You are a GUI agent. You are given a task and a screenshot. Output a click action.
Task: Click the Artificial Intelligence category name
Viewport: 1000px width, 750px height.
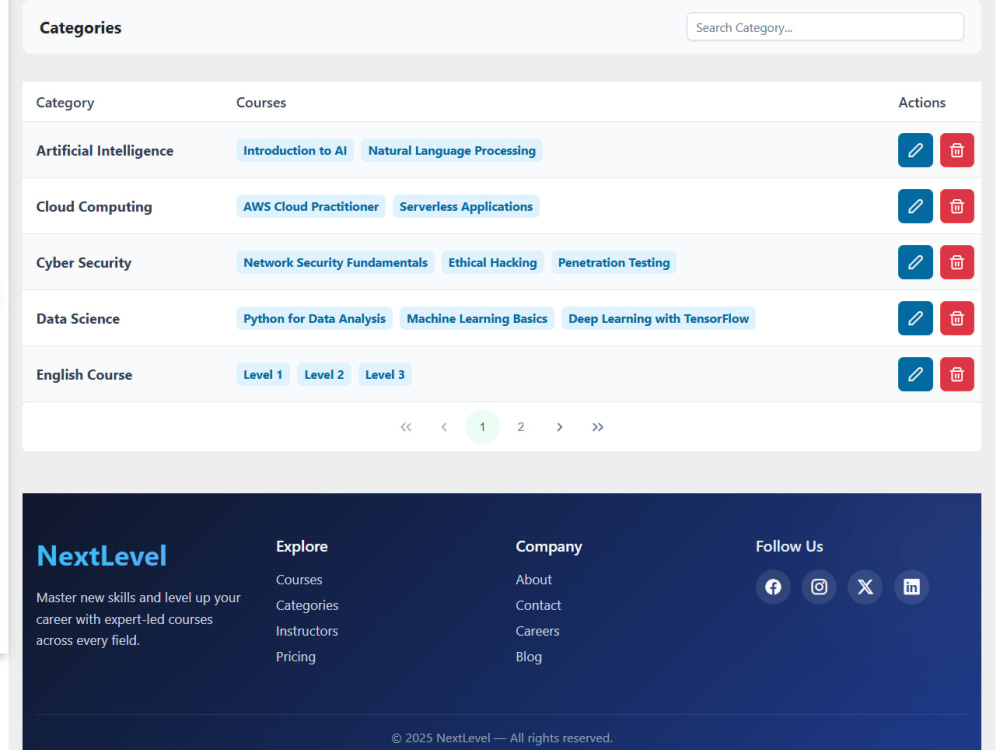[105, 151]
